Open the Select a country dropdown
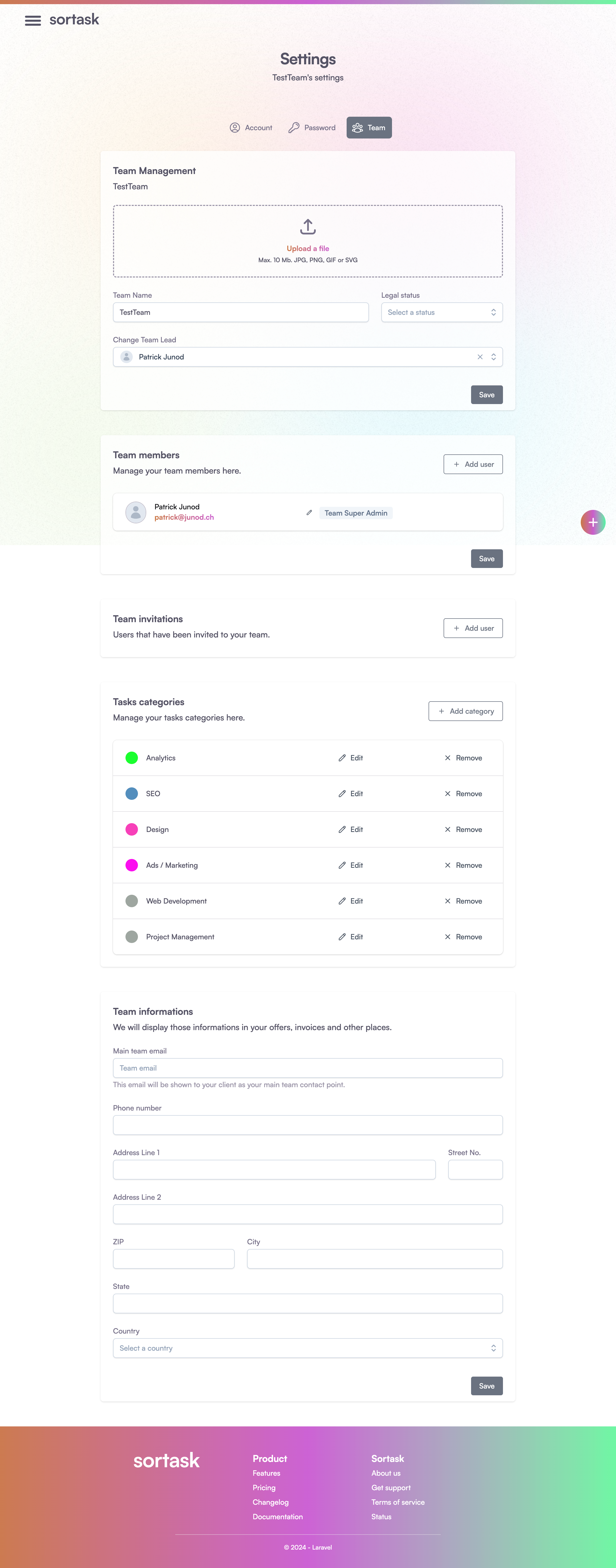 click(307, 1348)
